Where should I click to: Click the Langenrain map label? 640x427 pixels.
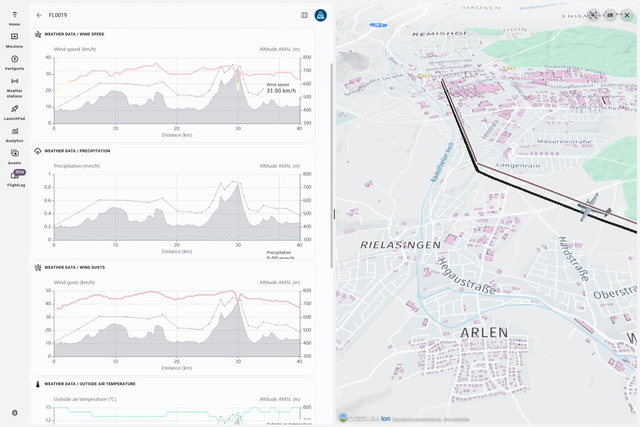(518, 165)
